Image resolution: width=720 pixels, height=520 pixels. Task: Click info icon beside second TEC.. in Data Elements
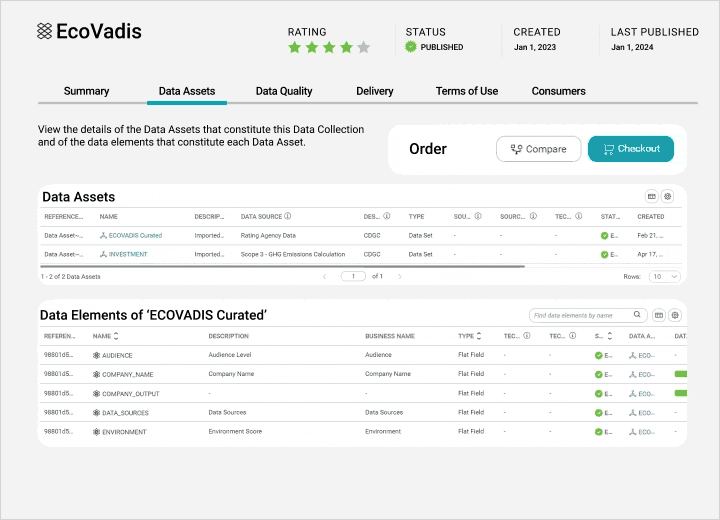point(573,336)
